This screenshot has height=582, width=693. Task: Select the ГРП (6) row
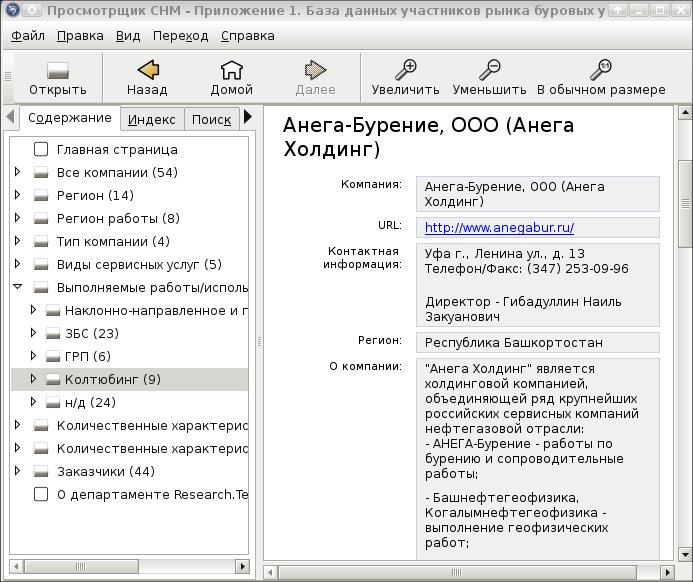click(129, 356)
